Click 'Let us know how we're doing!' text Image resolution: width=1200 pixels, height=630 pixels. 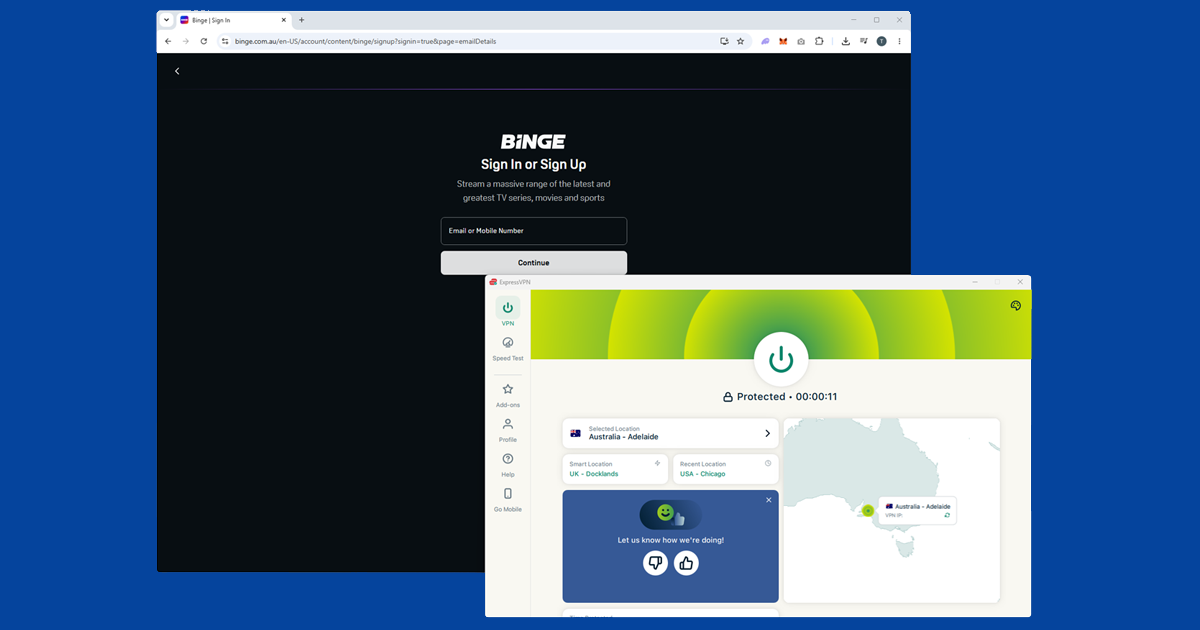[670, 540]
